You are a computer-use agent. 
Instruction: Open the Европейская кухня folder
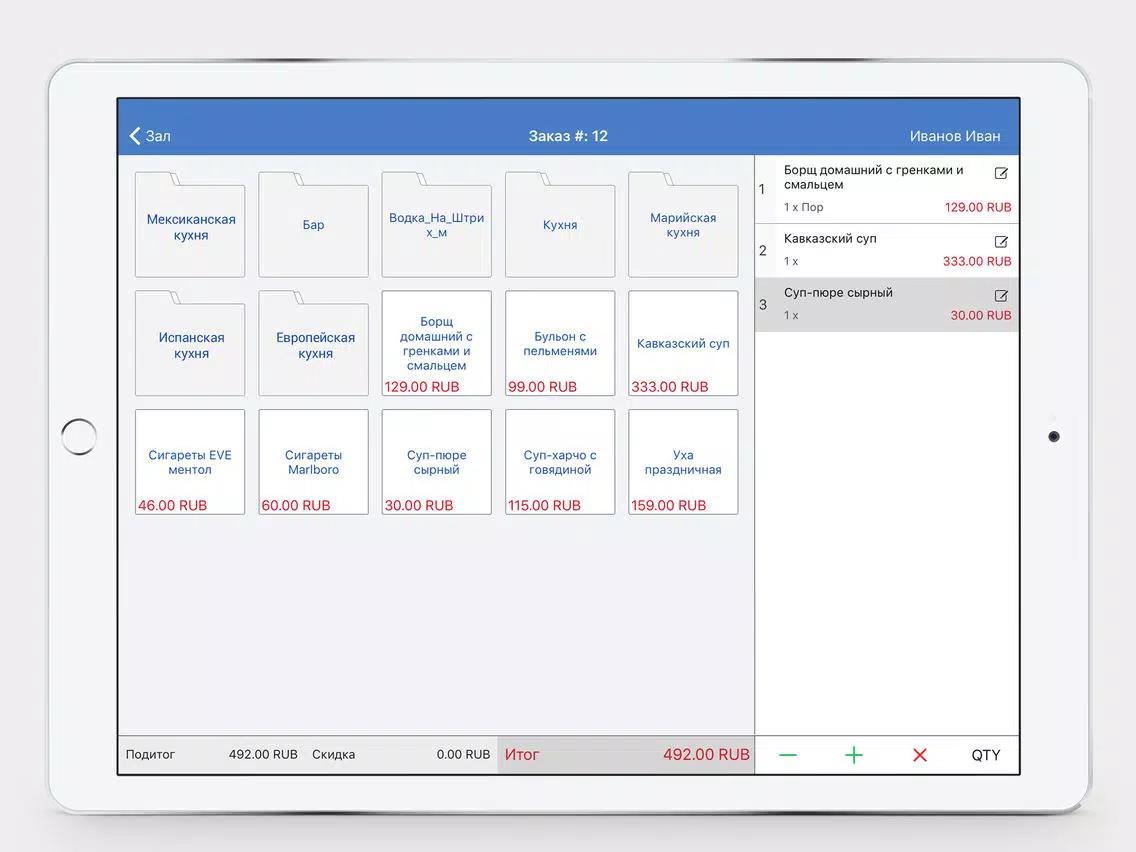click(x=314, y=344)
